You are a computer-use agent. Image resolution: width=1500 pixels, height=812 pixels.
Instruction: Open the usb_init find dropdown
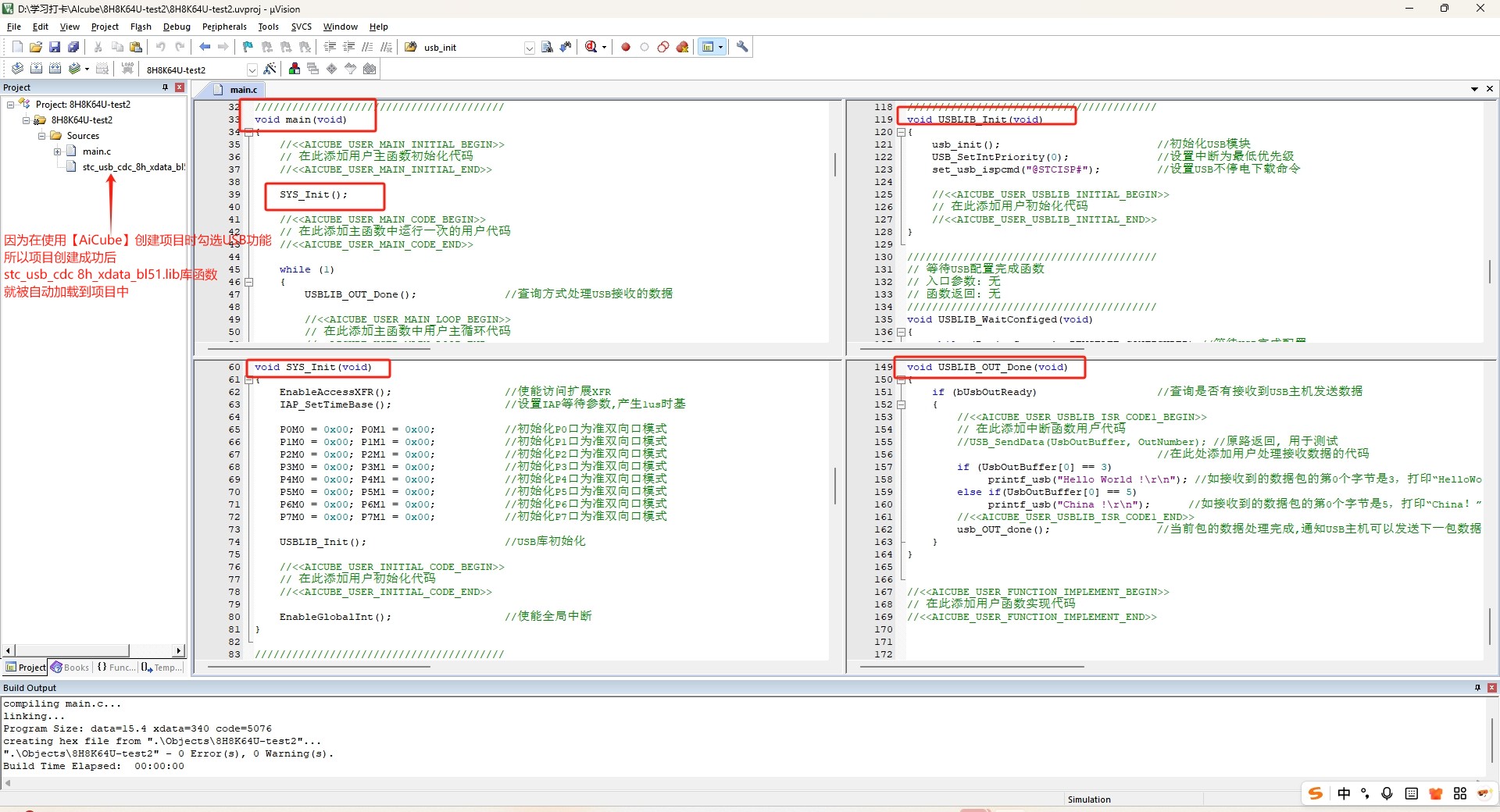[529, 48]
